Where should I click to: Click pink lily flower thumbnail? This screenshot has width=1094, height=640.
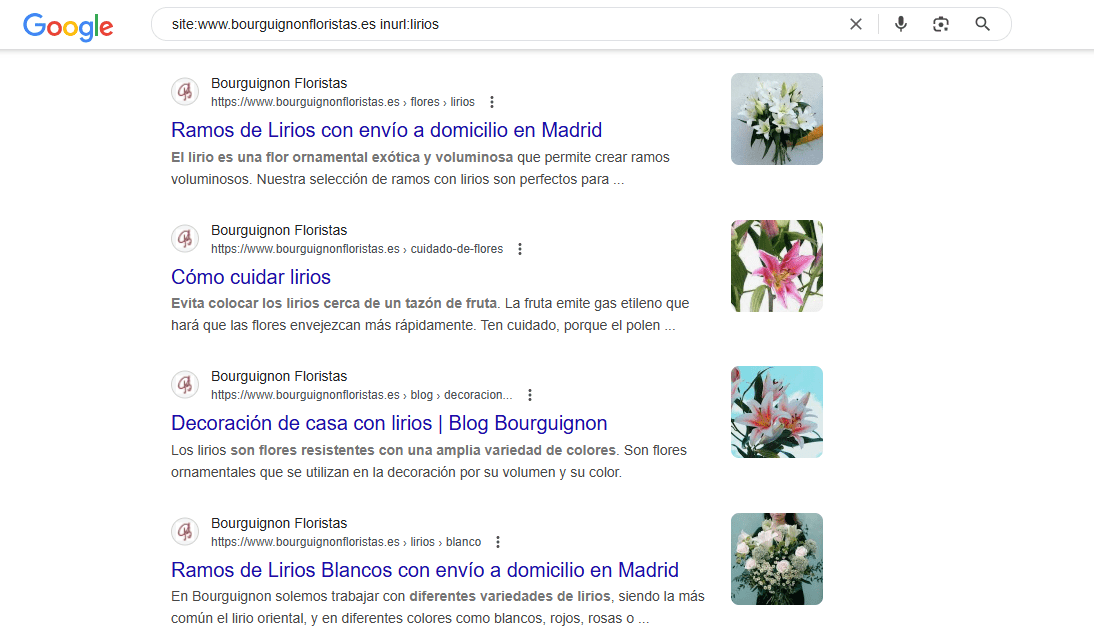tap(777, 266)
